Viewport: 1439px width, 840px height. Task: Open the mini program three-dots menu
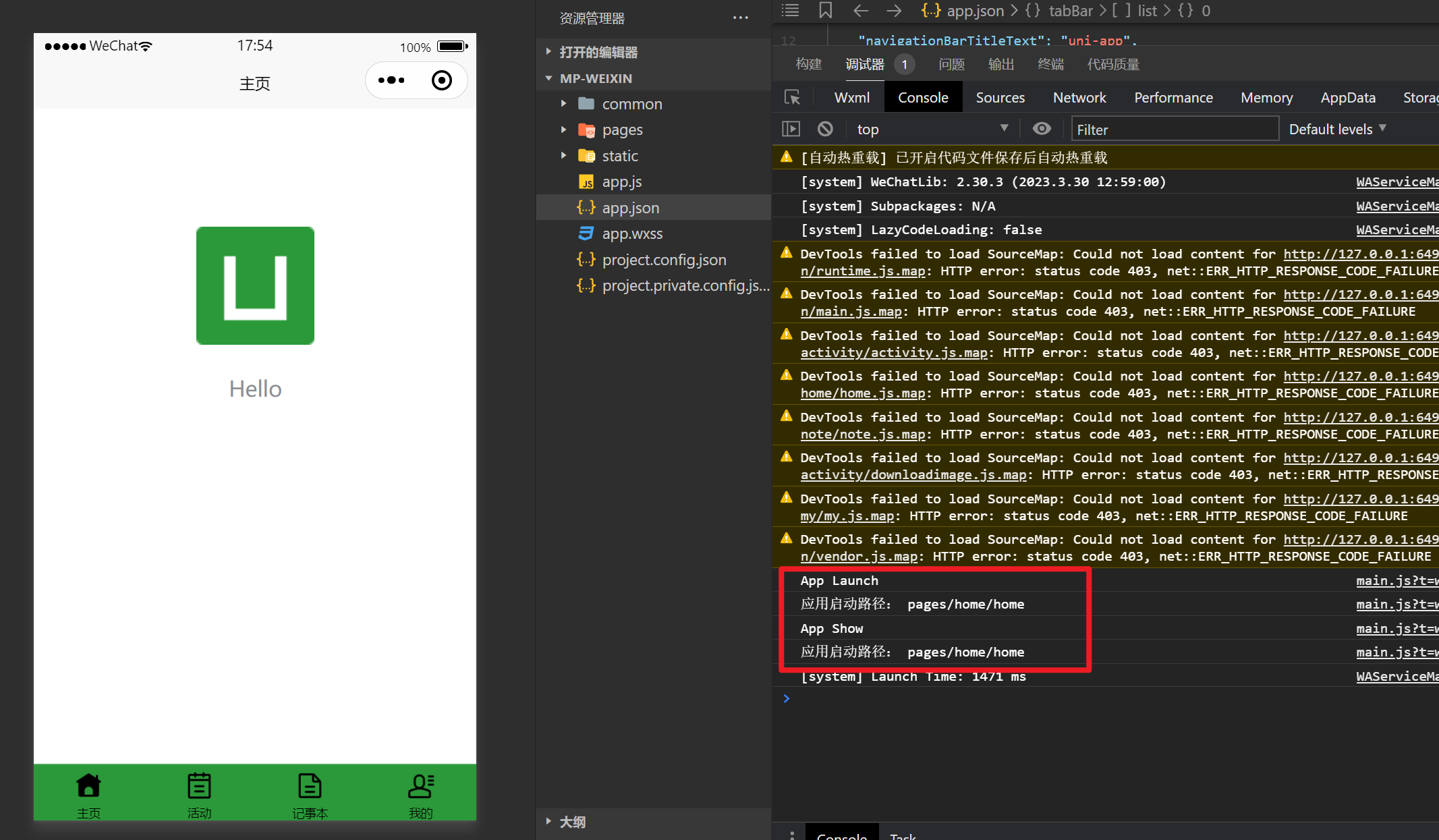coord(391,80)
